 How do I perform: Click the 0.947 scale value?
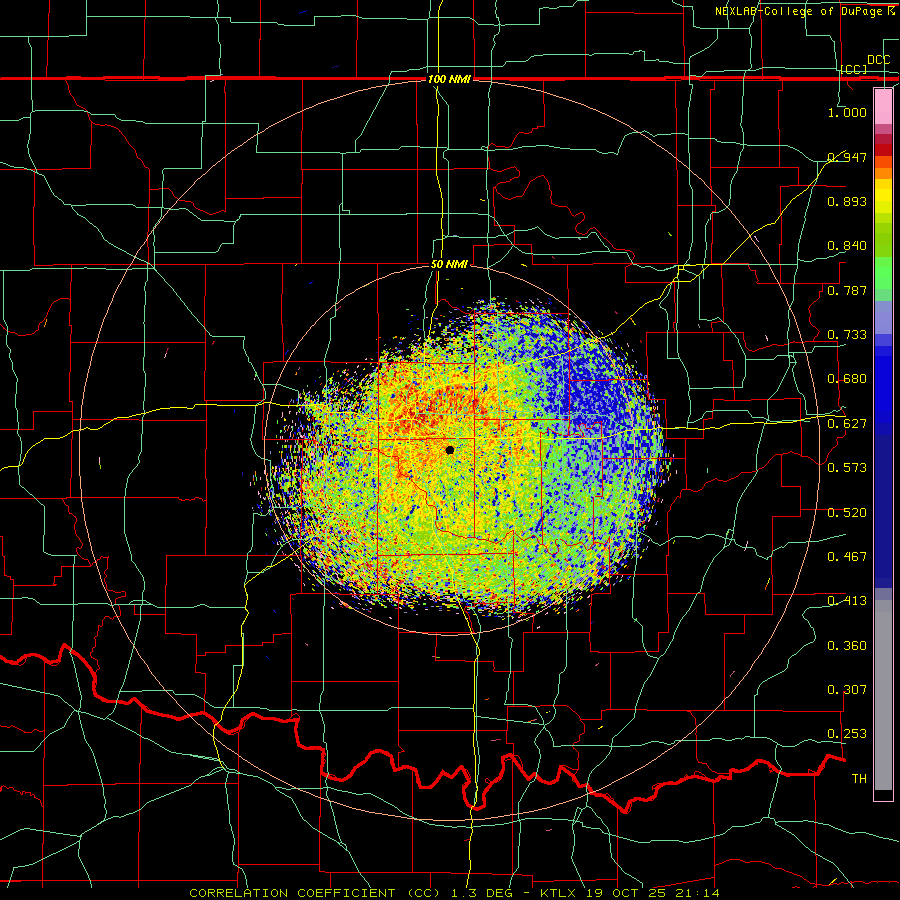tap(847, 157)
